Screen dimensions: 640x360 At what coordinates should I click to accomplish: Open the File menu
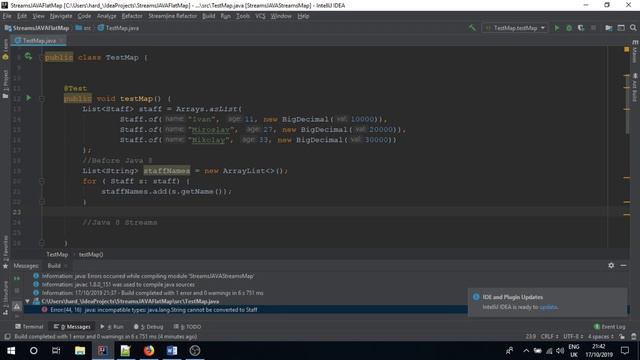coord(7,16)
